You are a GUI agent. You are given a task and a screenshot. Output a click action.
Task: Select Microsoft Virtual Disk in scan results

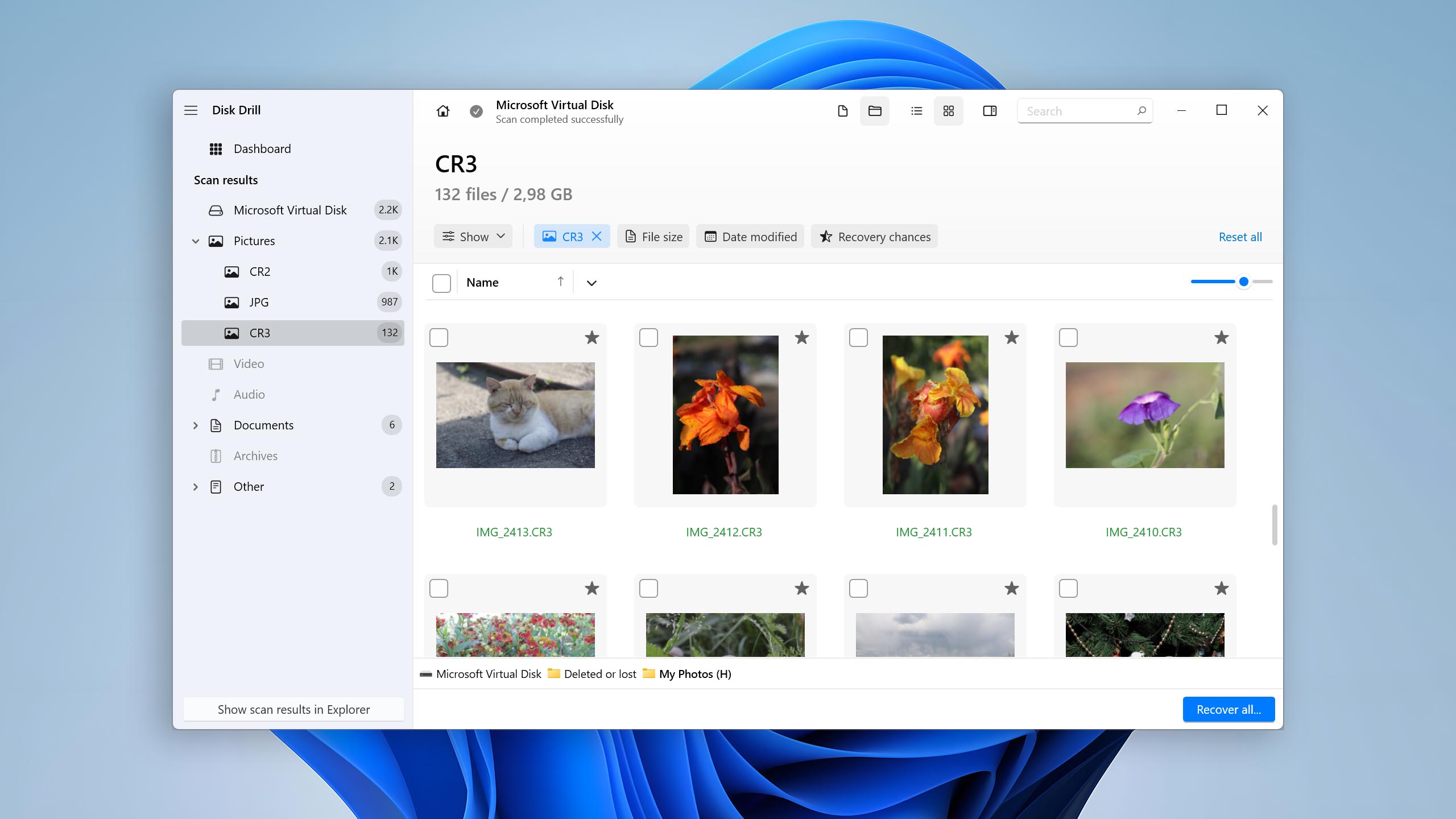(293, 210)
